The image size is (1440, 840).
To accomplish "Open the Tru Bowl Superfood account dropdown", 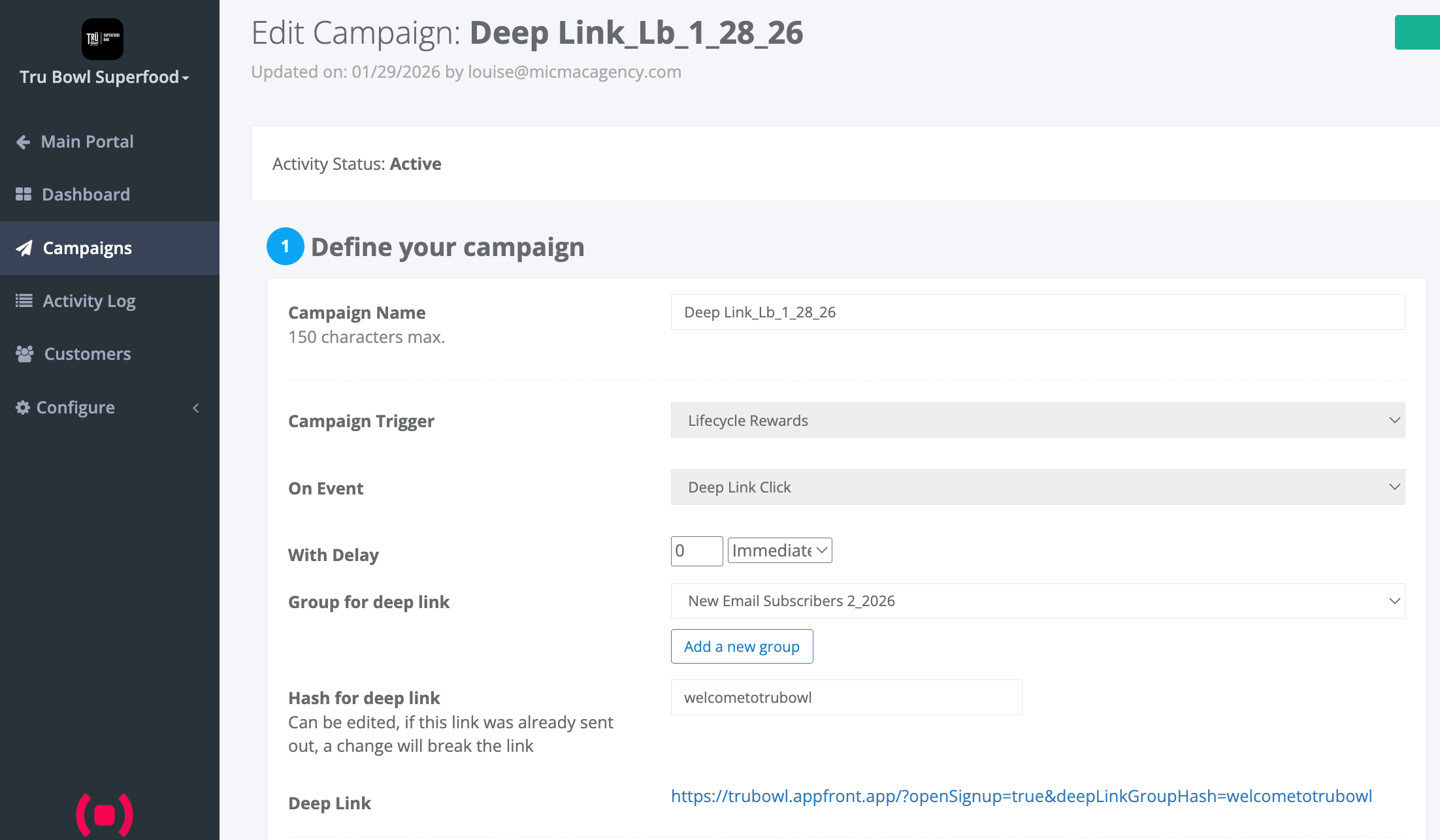I will (105, 77).
